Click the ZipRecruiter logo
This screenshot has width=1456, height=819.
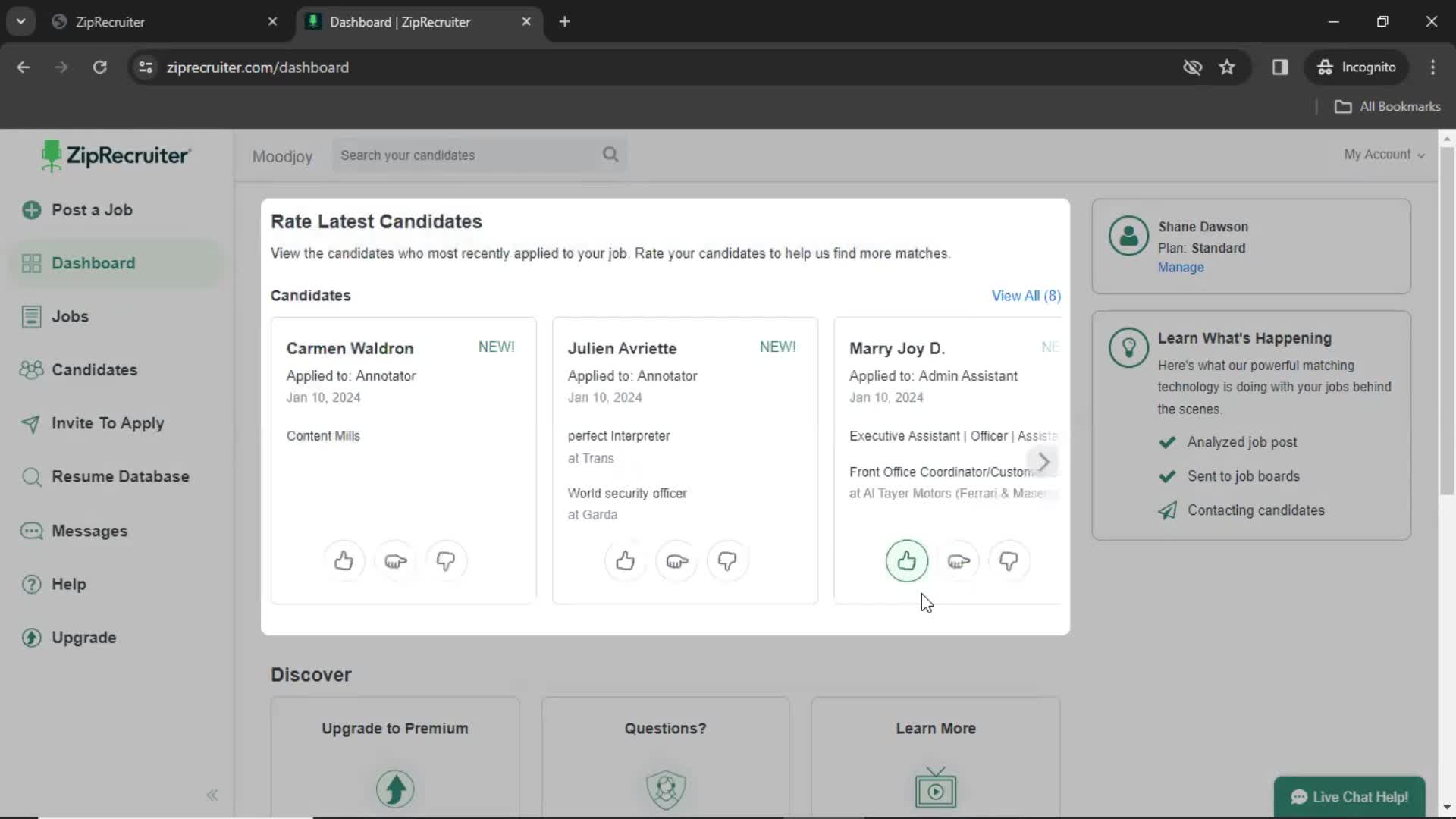click(x=116, y=155)
